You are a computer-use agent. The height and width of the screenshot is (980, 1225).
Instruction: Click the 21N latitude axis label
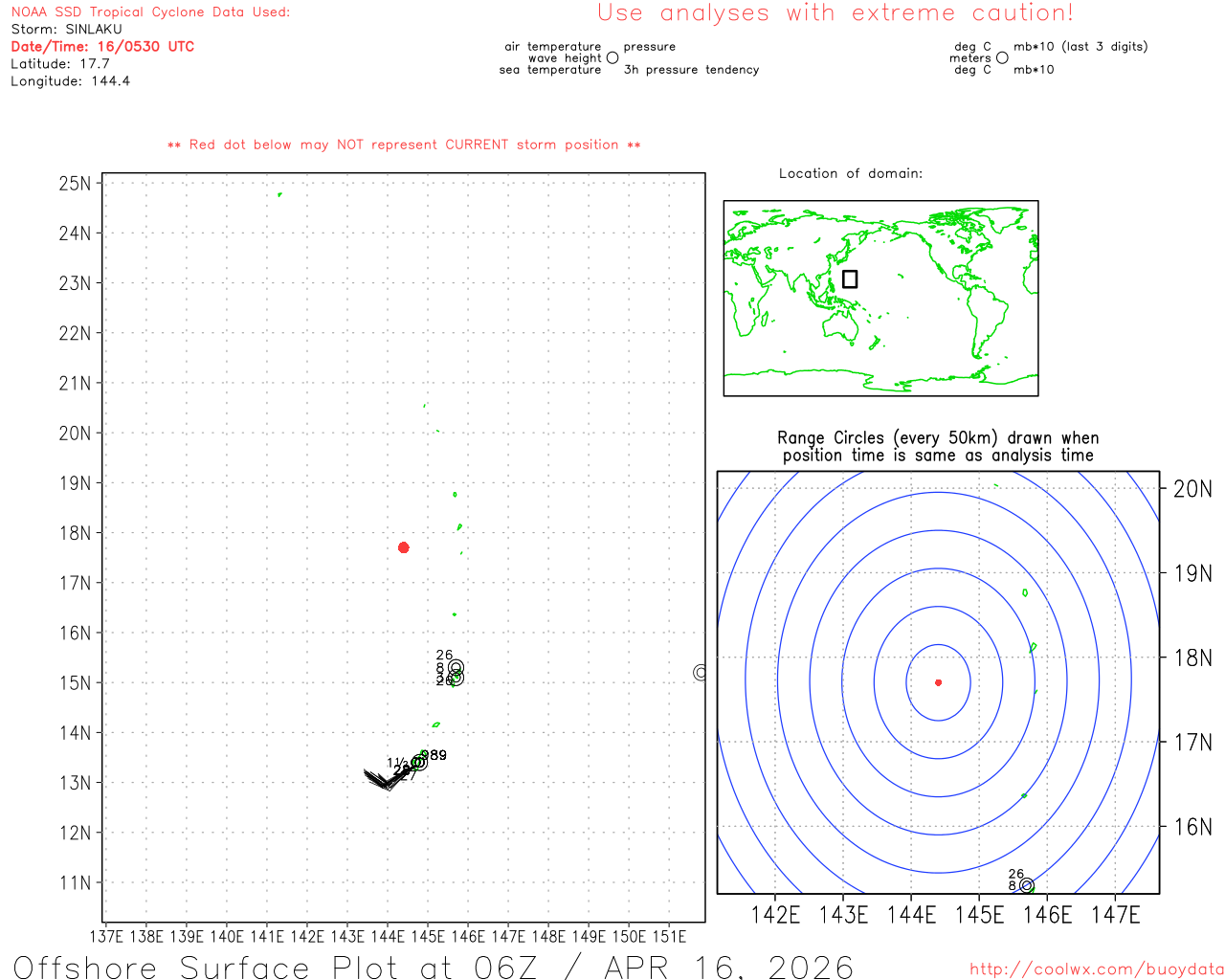click(76, 384)
